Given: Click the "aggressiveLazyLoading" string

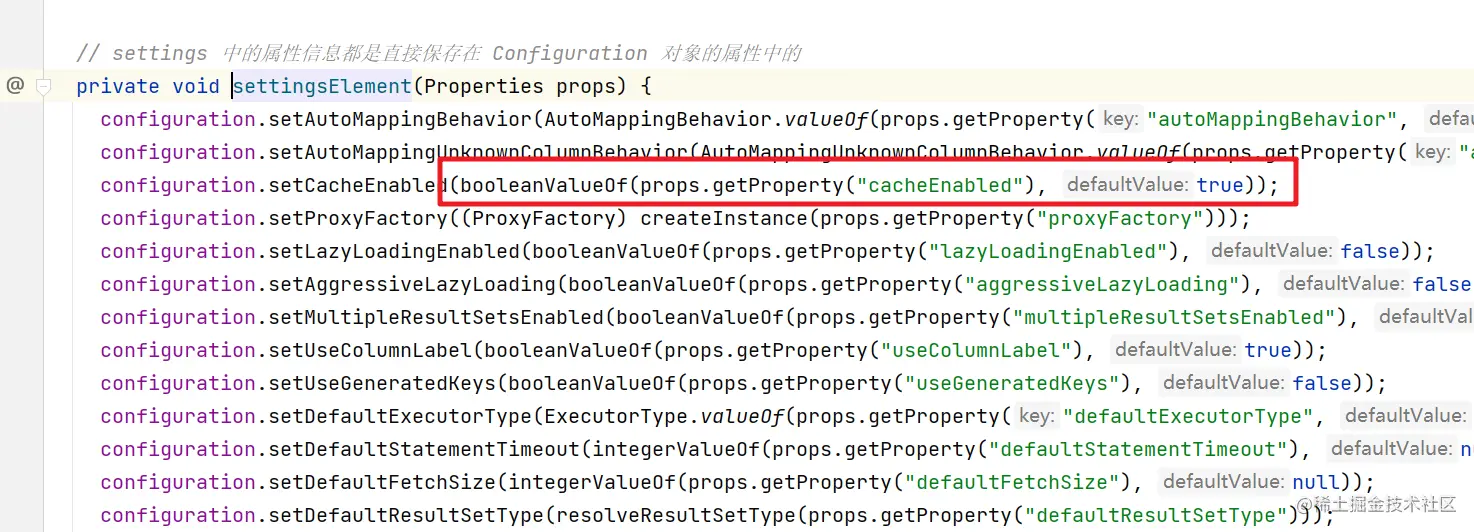Looking at the screenshot, I should pos(1101,284).
